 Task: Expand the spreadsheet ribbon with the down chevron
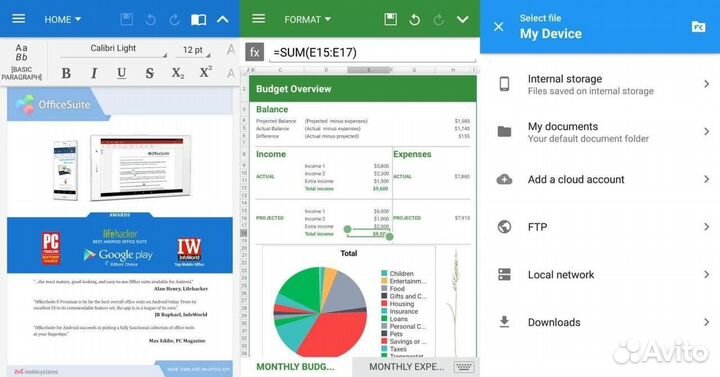[x=463, y=19]
